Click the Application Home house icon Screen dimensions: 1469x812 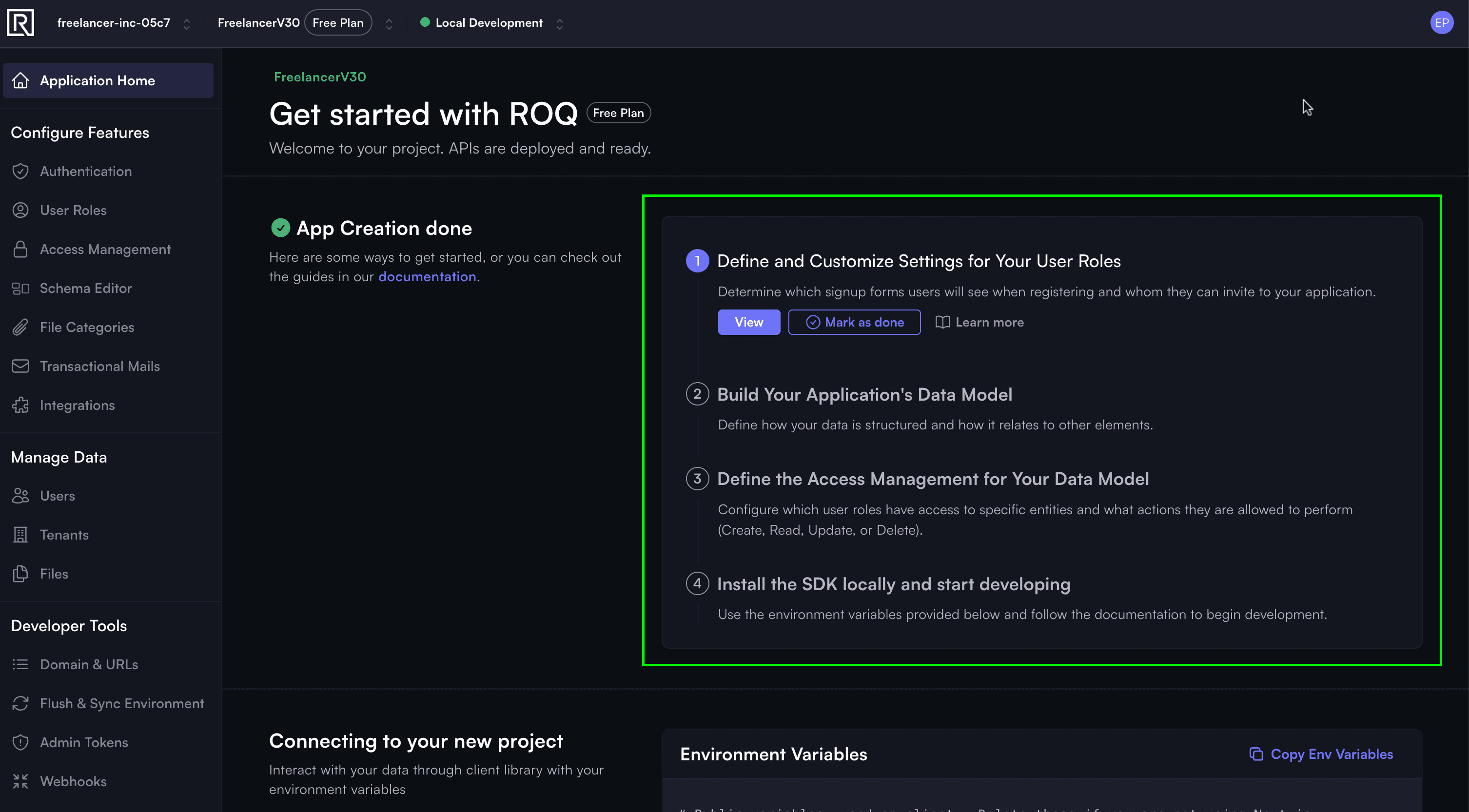pyautogui.click(x=20, y=80)
